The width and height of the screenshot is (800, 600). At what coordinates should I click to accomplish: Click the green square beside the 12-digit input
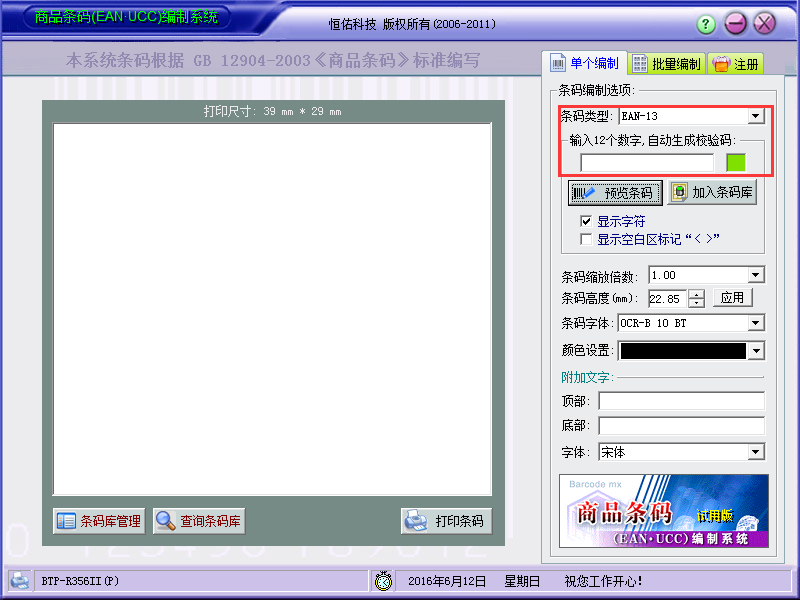pyautogui.click(x=736, y=163)
